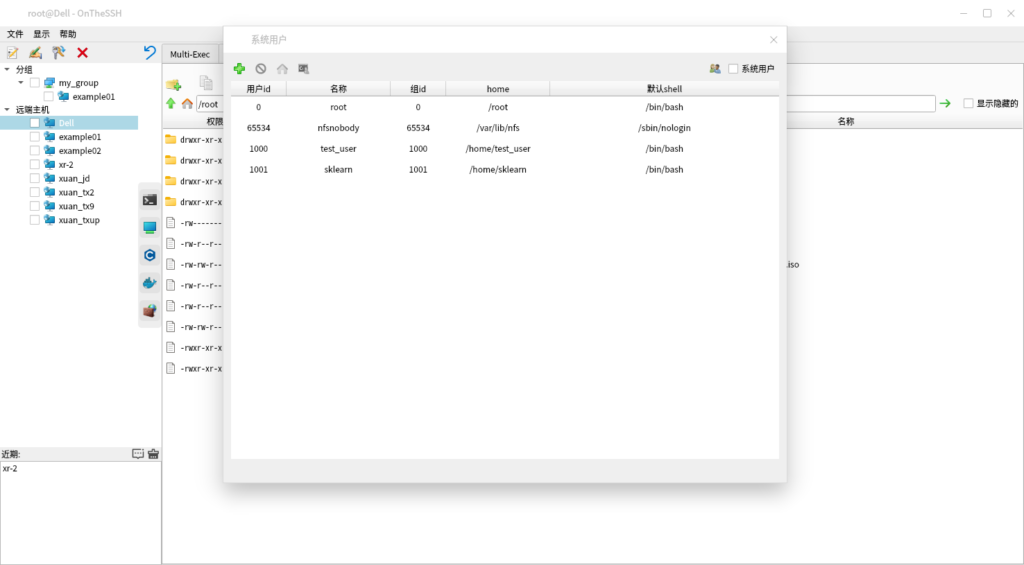Image resolution: width=1024 pixels, height=565 pixels.
Task: Open the 文件 menu
Action: (x=15, y=34)
